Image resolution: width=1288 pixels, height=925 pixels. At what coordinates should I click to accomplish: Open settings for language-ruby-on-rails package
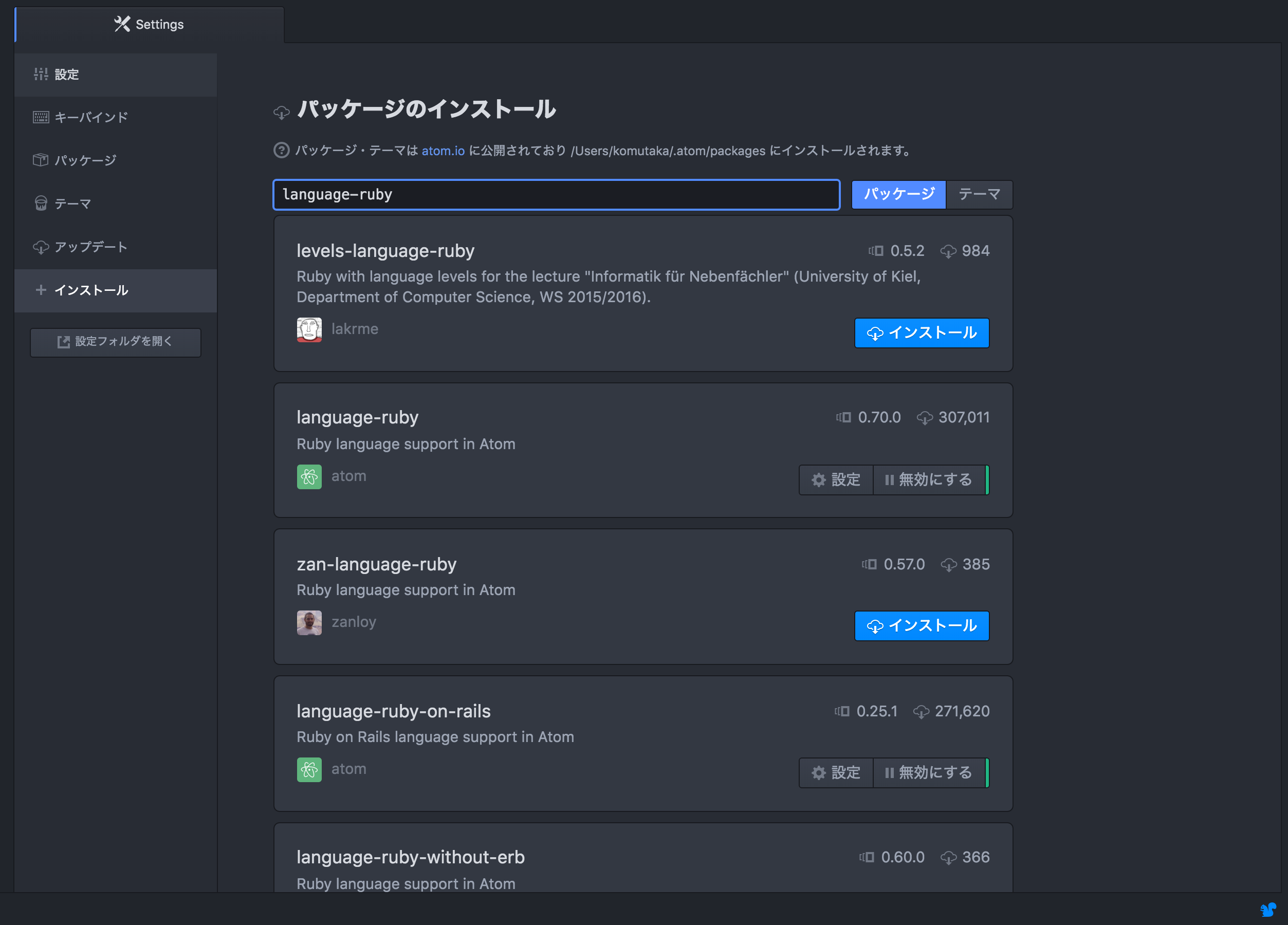[836, 773]
